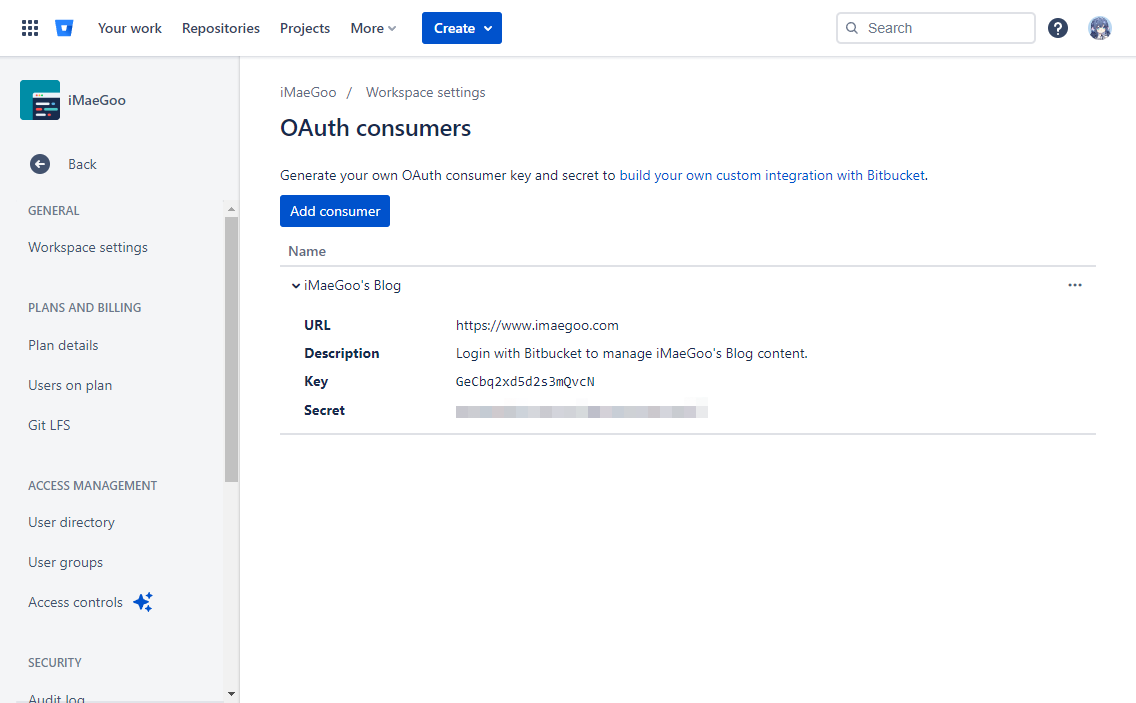The width and height of the screenshot is (1136, 703).
Task: Follow the build your own custom integration link
Action: tap(772, 175)
